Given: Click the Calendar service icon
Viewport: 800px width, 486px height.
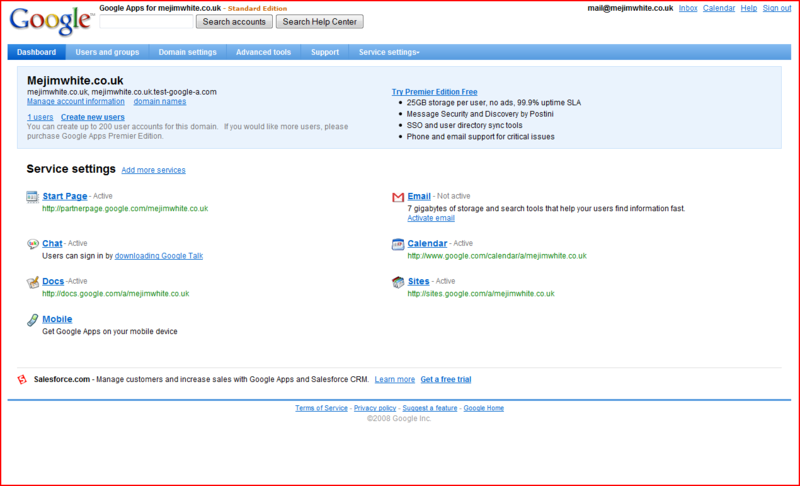Looking at the screenshot, I should pos(397,244).
